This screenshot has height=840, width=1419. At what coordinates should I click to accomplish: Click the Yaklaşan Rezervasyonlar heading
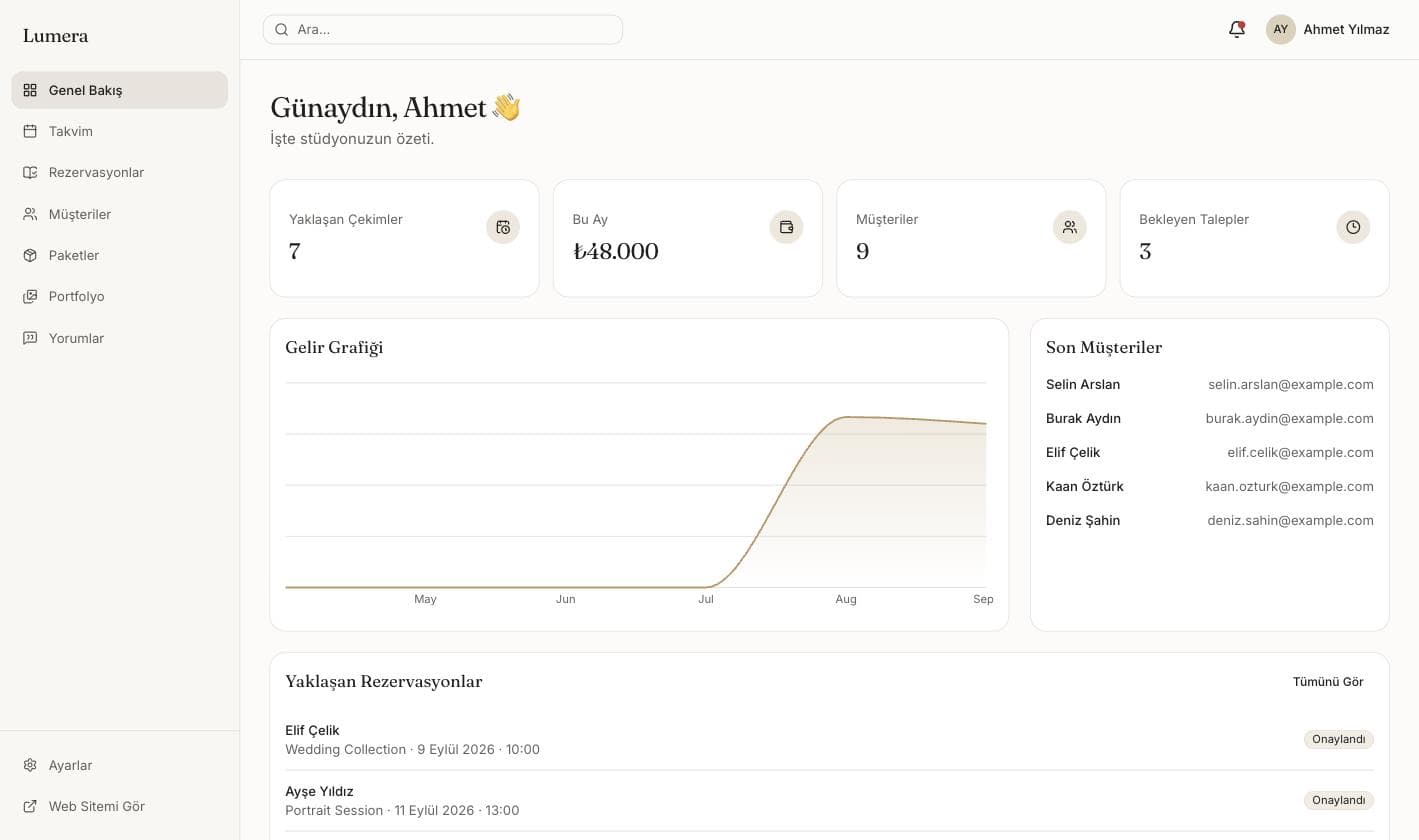coord(384,682)
